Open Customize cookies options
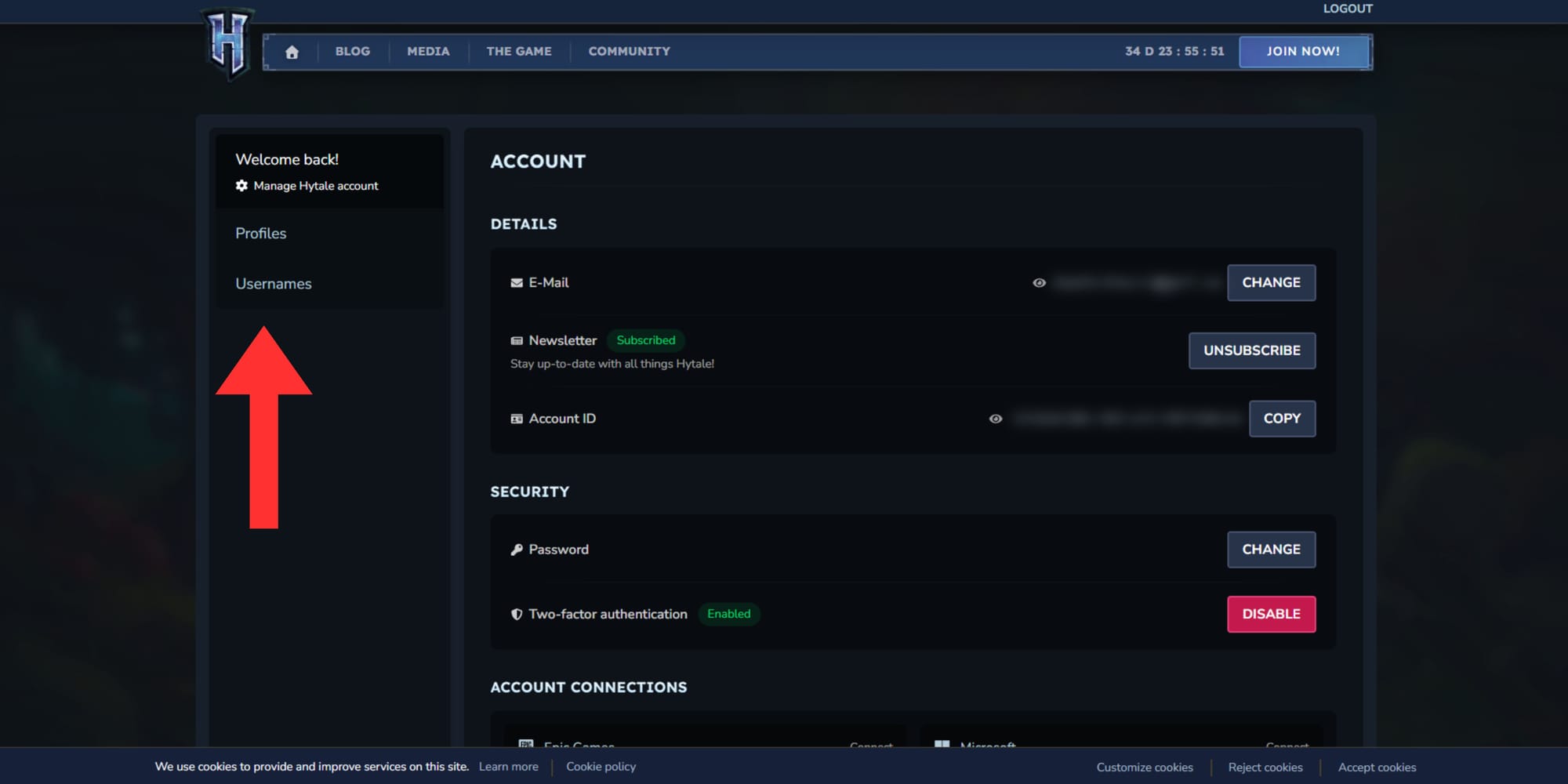The image size is (1568, 784). [x=1144, y=768]
